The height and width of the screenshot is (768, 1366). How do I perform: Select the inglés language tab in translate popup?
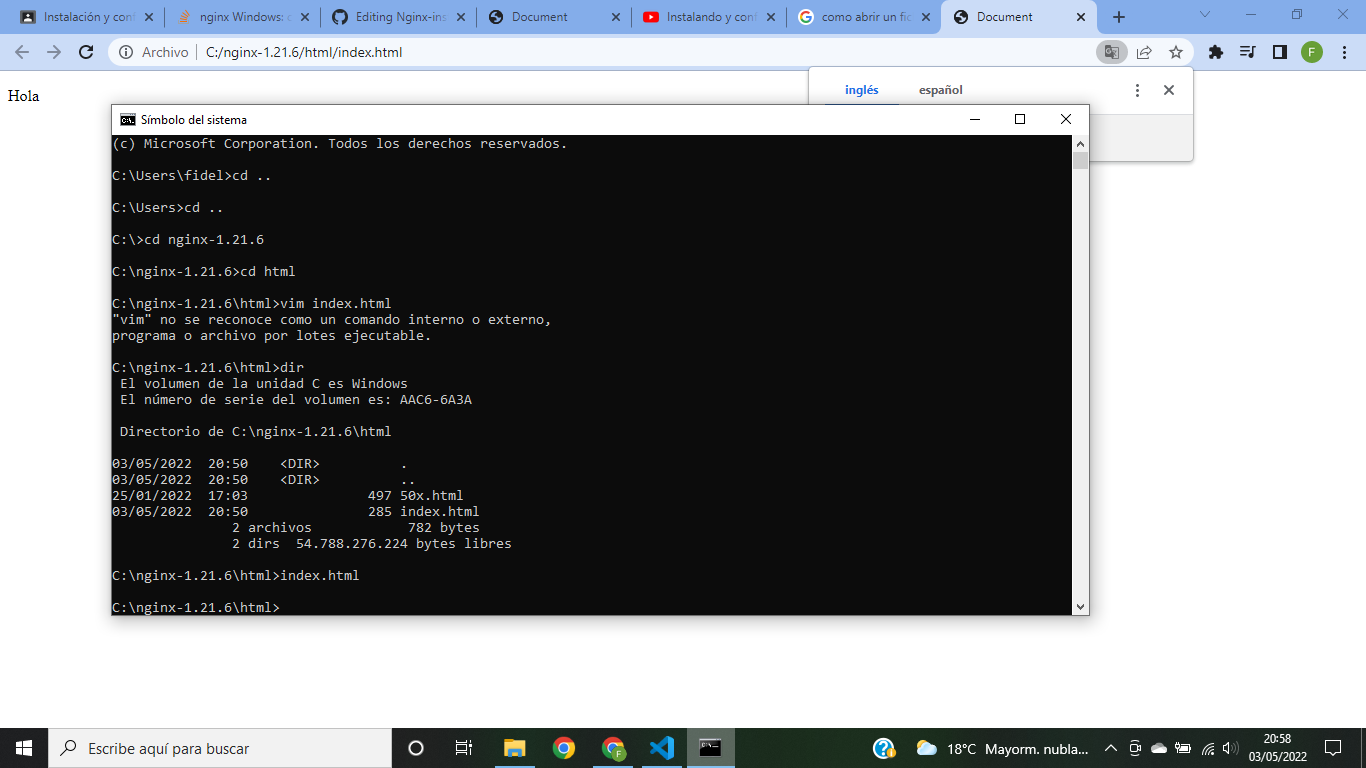(862, 90)
